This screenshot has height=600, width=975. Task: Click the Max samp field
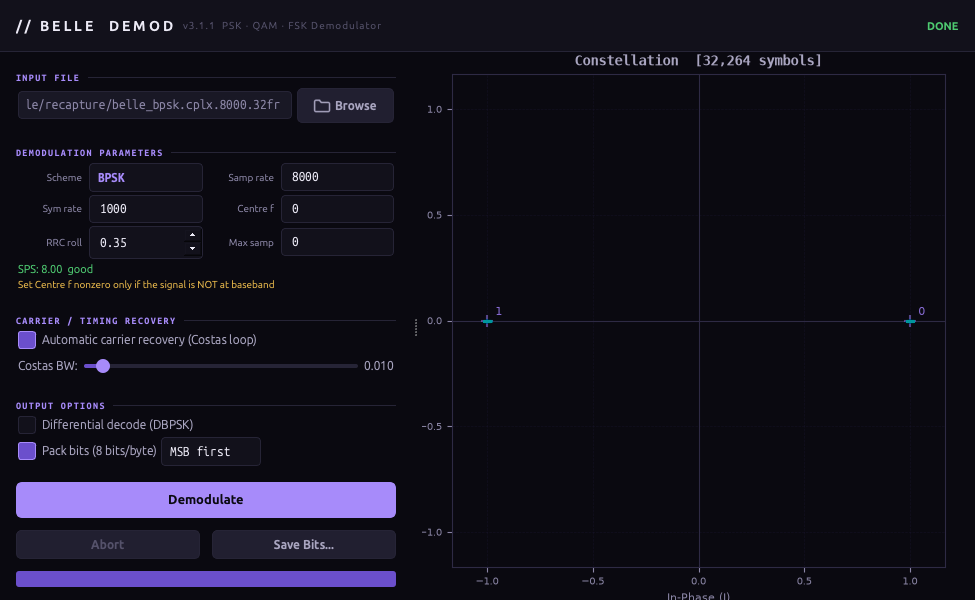tap(337, 242)
